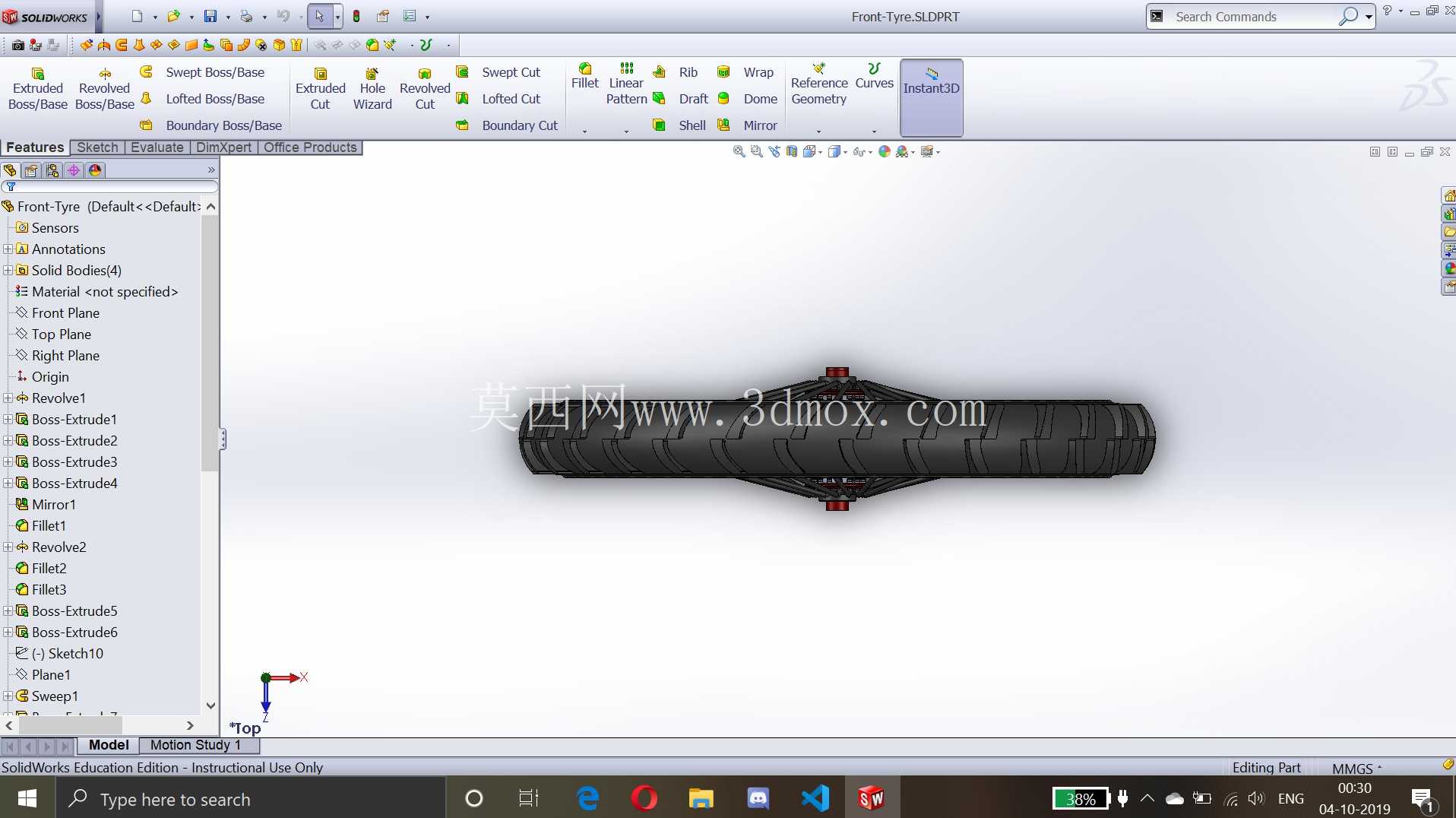Select Revolved Boss/Base tool
Image resolution: width=1456 pixels, height=818 pixels.
(105, 89)
